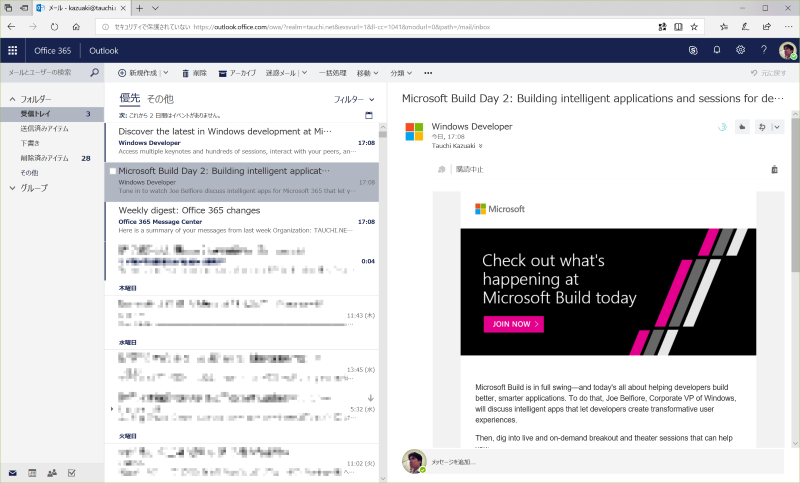Click the Microsoft logo in the email body
Viewport: 800px width, 483px height.
tap(500, 209)
